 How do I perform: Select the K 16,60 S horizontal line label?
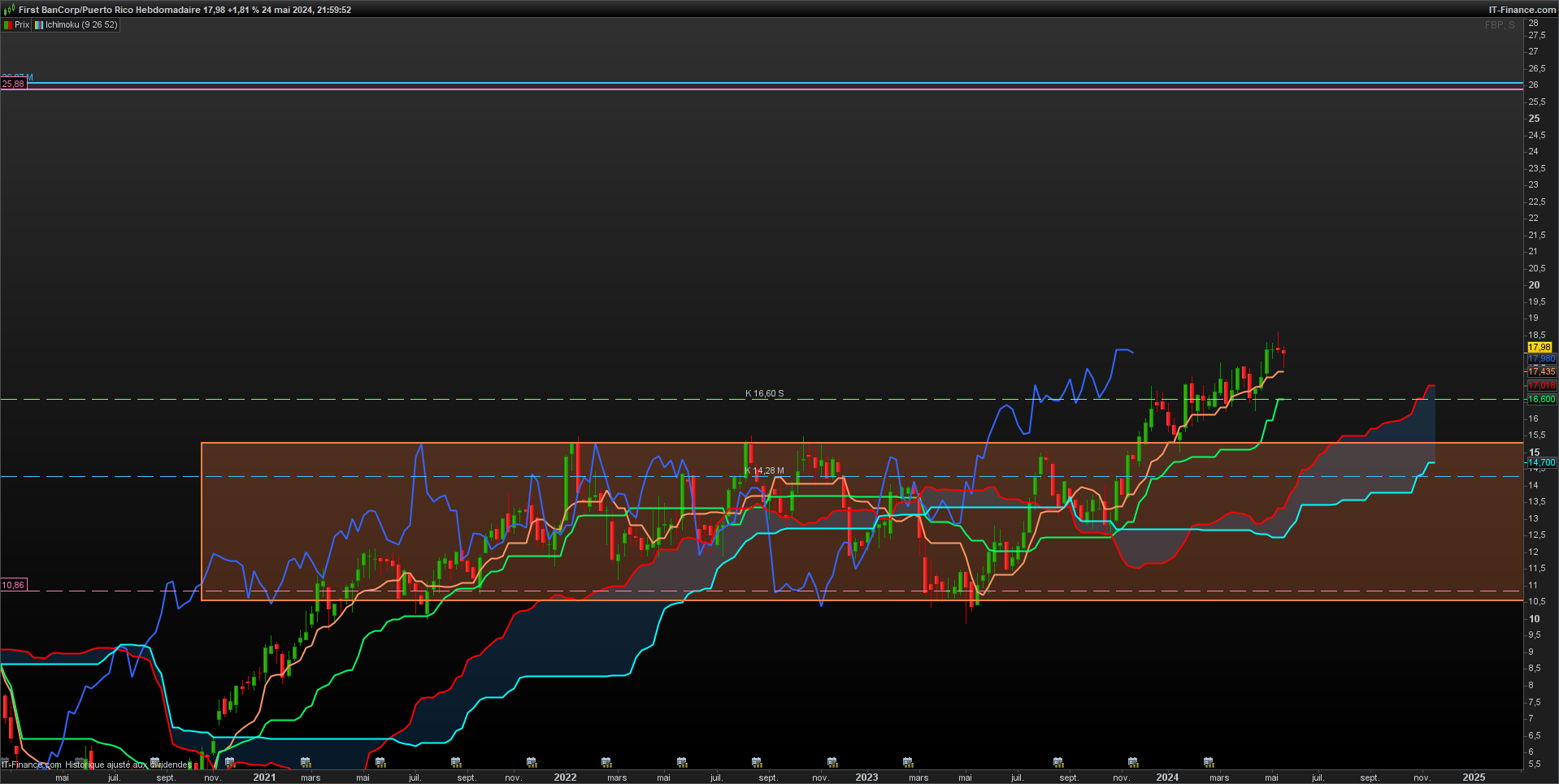[765, 393]
